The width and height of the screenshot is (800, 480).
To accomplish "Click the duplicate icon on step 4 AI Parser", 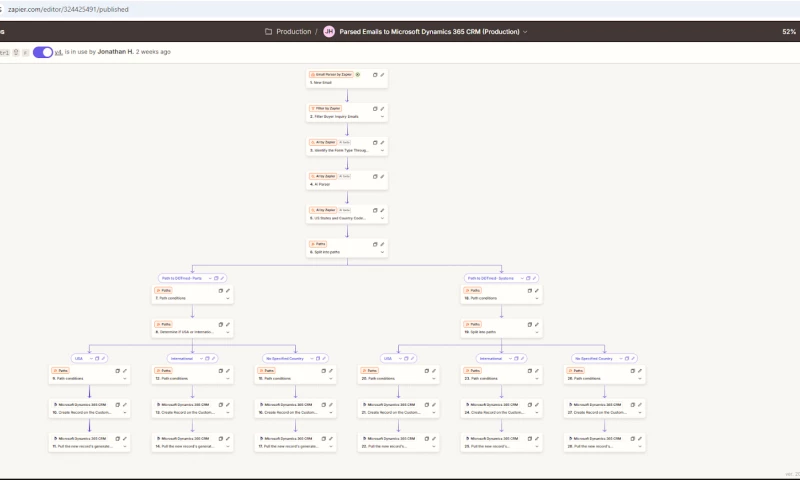I will (375, 176).
